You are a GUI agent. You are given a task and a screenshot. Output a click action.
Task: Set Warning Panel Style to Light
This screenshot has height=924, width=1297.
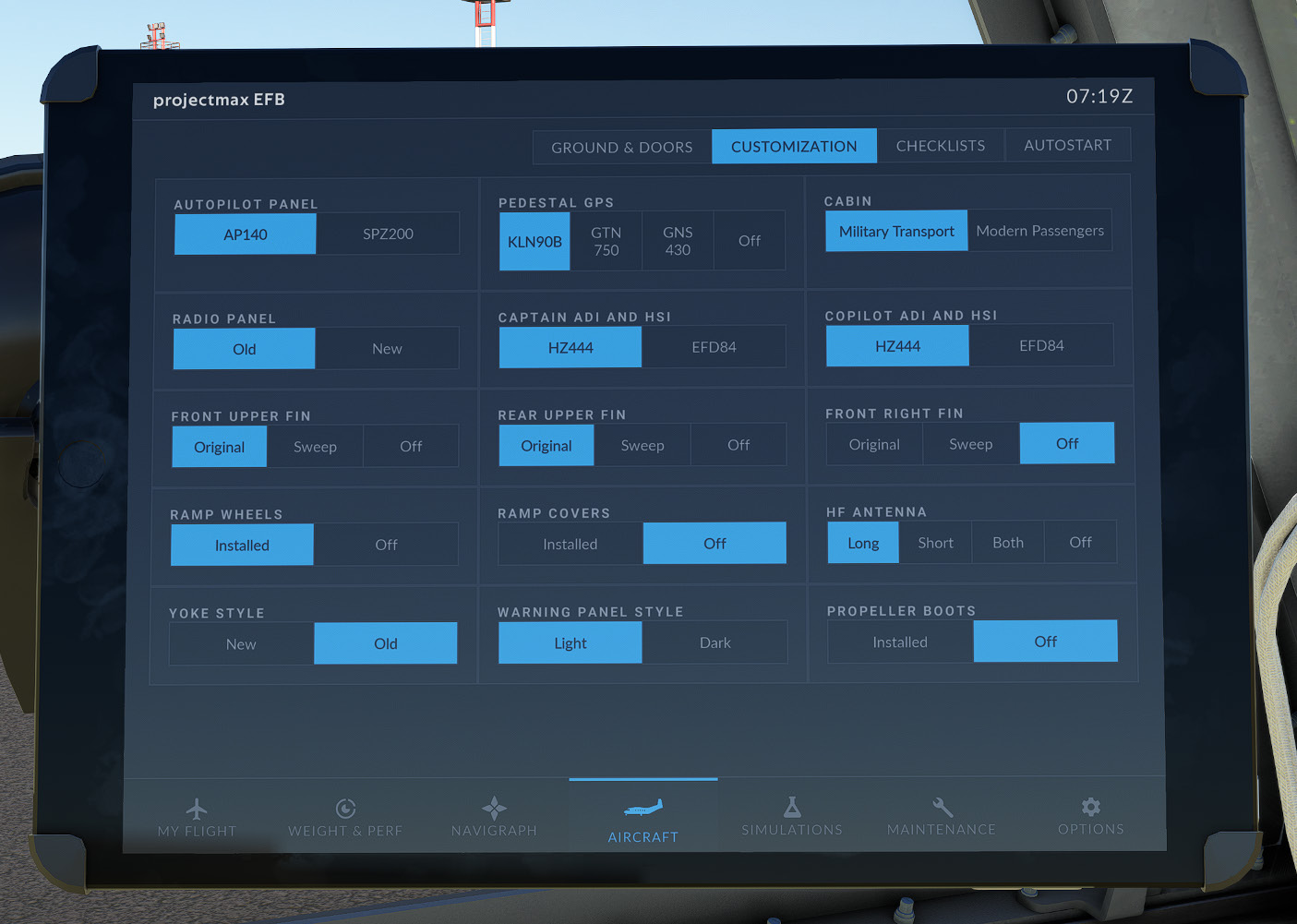[x=570, y=642]
